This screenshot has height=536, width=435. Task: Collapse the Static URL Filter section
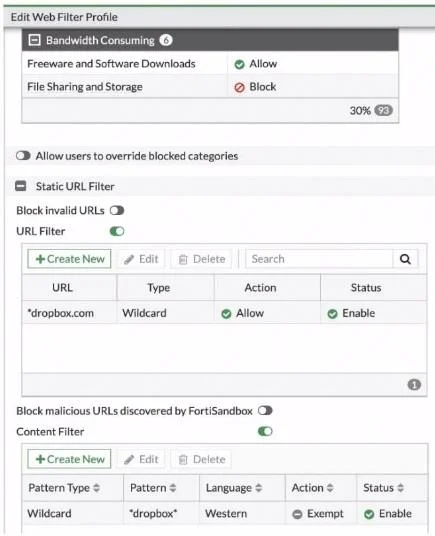pyautogui.click(x=21, y=186)
